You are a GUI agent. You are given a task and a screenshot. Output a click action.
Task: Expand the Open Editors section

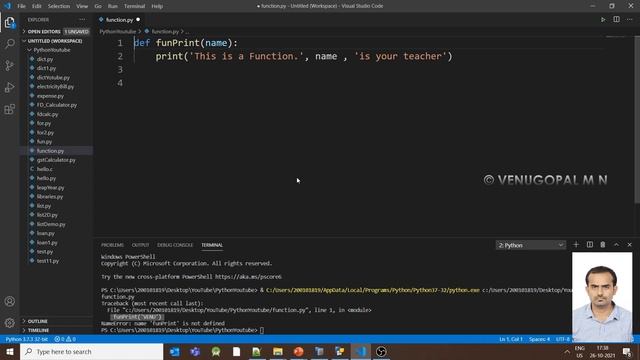56,31
